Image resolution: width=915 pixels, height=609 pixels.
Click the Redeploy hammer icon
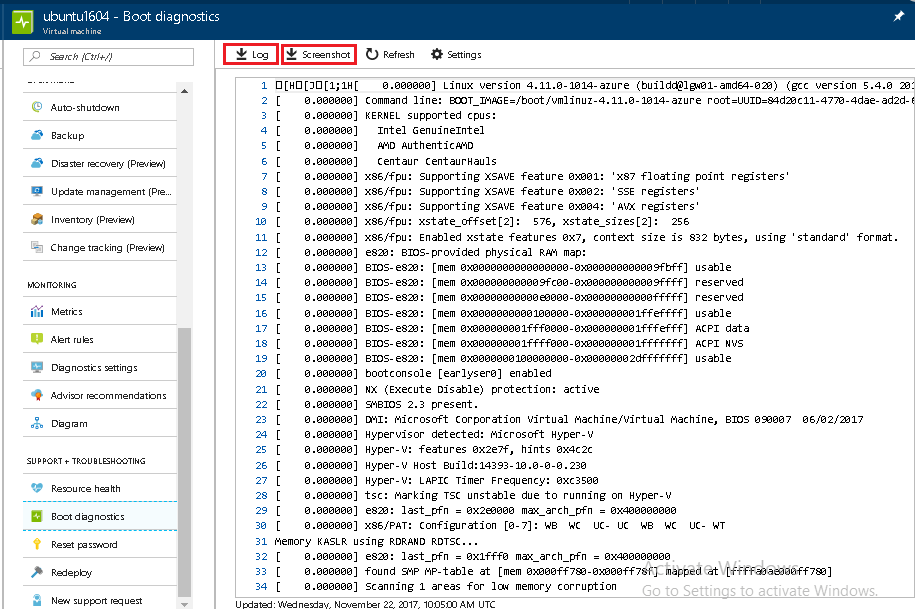pyautogui.click(x=37, y=572)
